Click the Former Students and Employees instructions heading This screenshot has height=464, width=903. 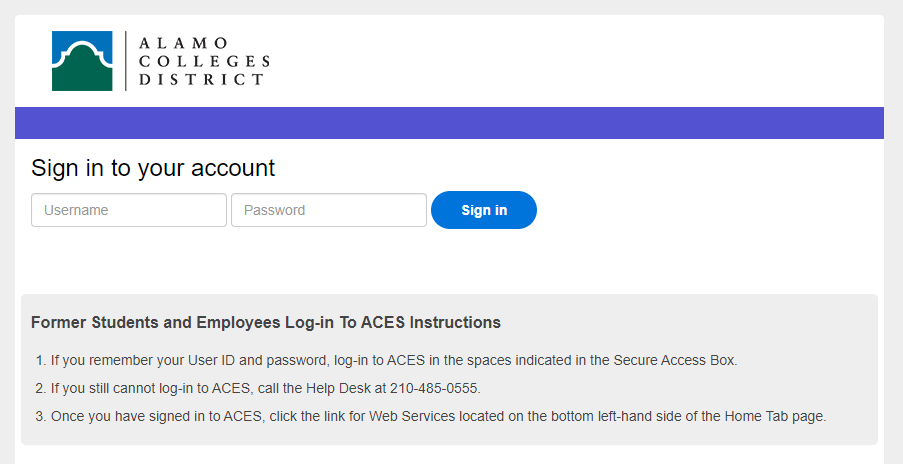pyautogui.click(x=266, y=323)
